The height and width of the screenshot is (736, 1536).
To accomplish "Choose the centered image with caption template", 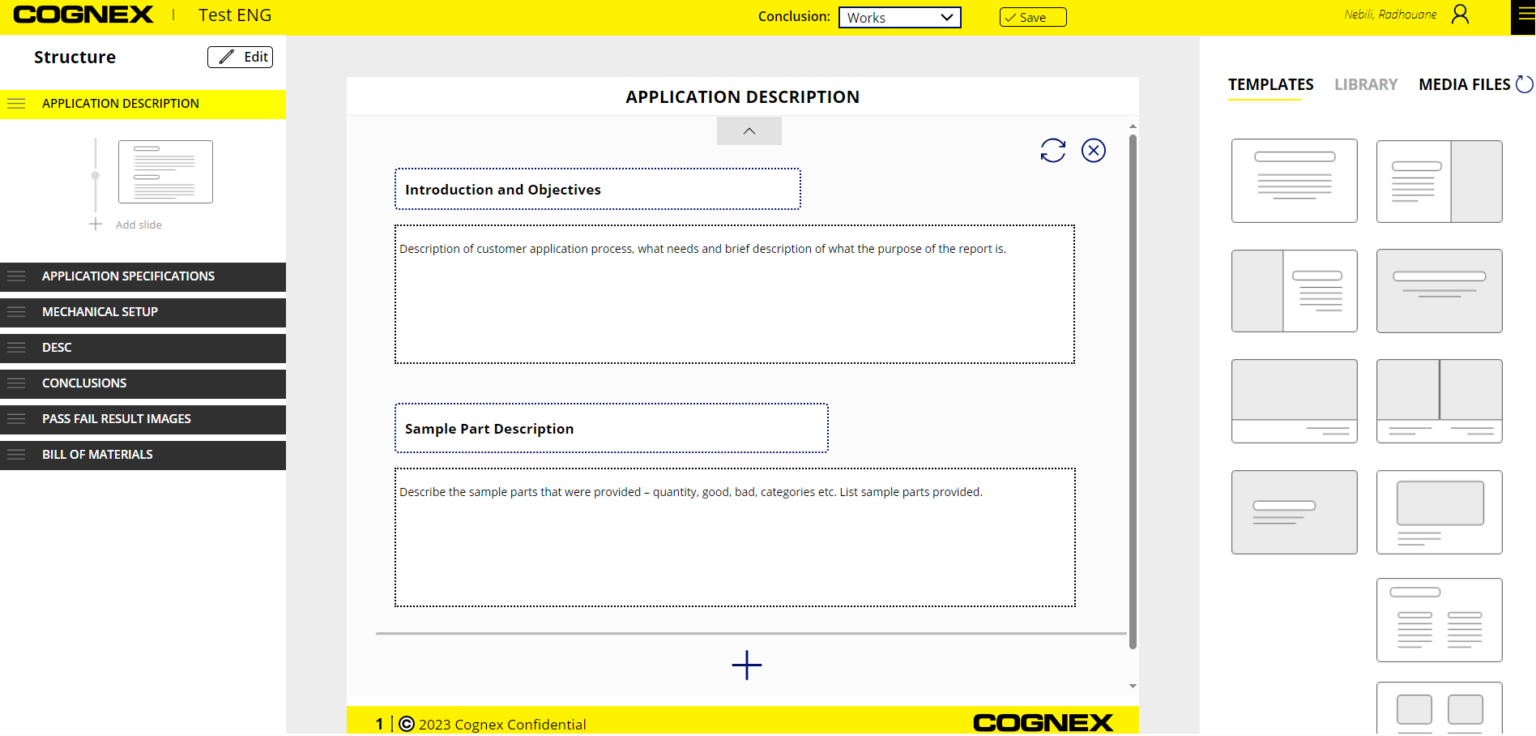I will 1439,512.
